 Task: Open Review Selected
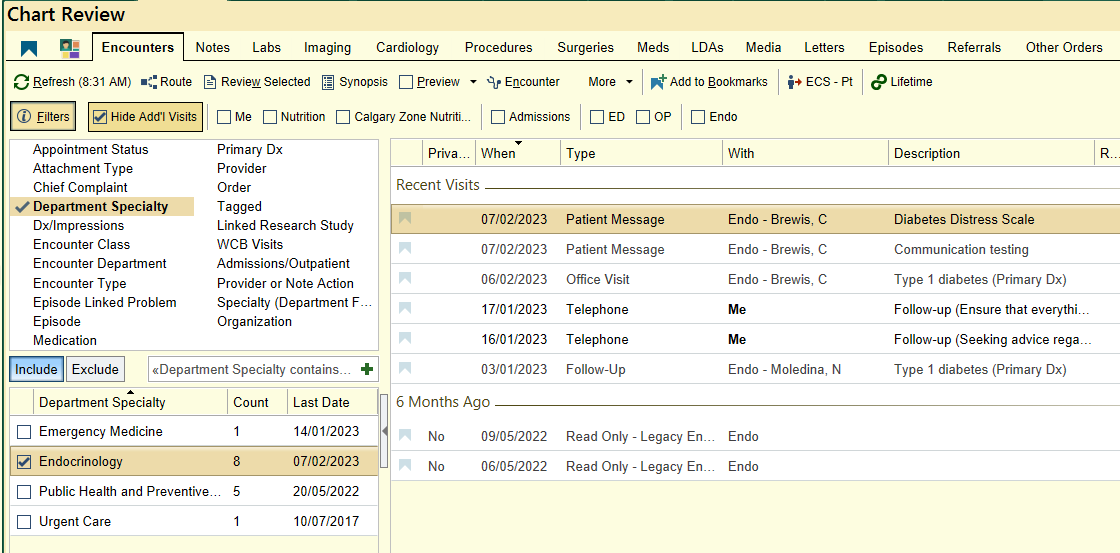[x=257, y=82]
